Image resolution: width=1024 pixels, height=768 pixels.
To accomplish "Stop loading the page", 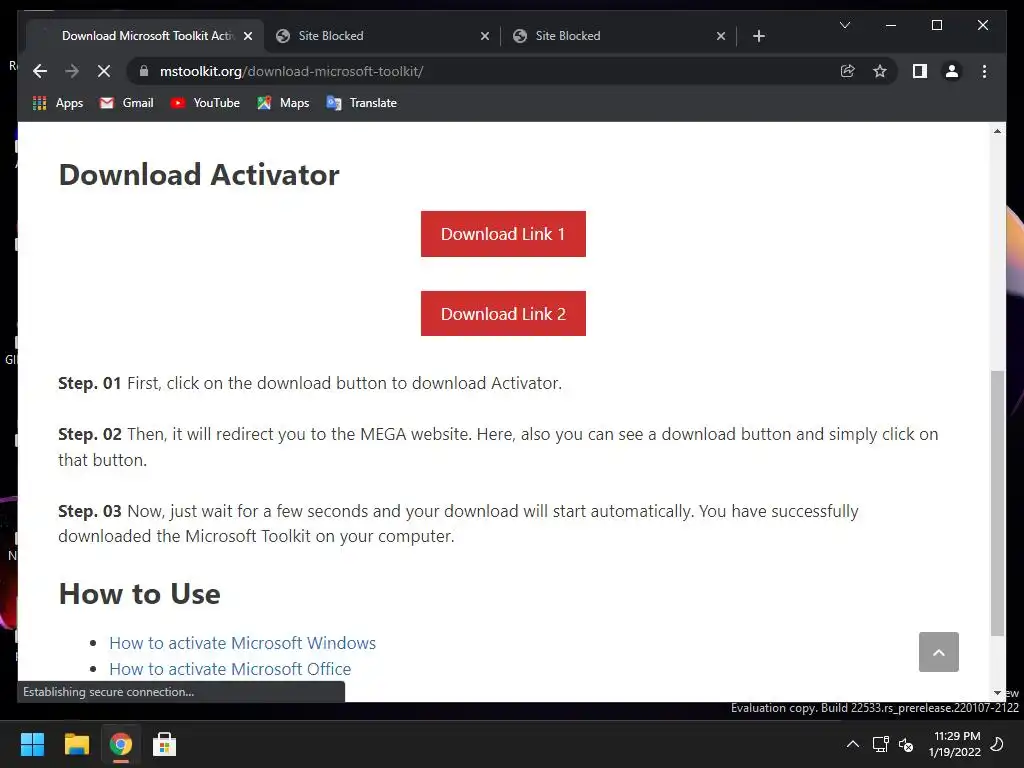I will point(104,71).
